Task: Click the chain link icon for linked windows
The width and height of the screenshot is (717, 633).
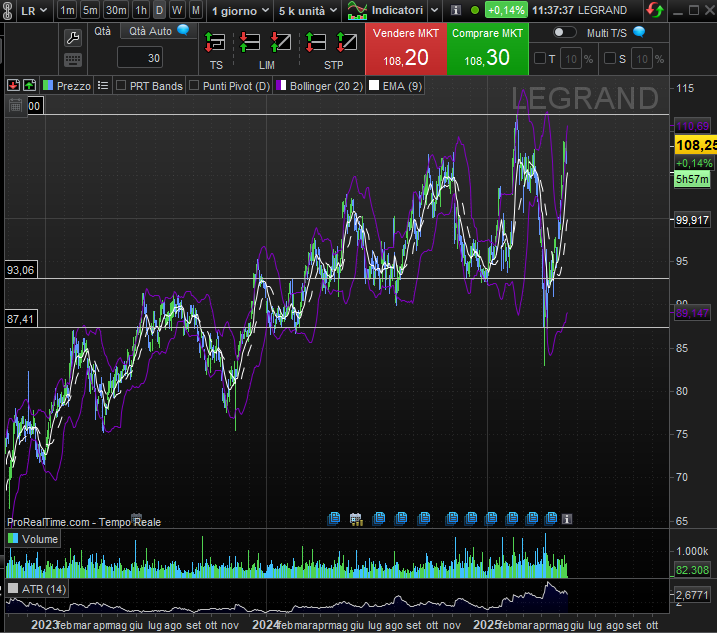Action: click(7, 10)
